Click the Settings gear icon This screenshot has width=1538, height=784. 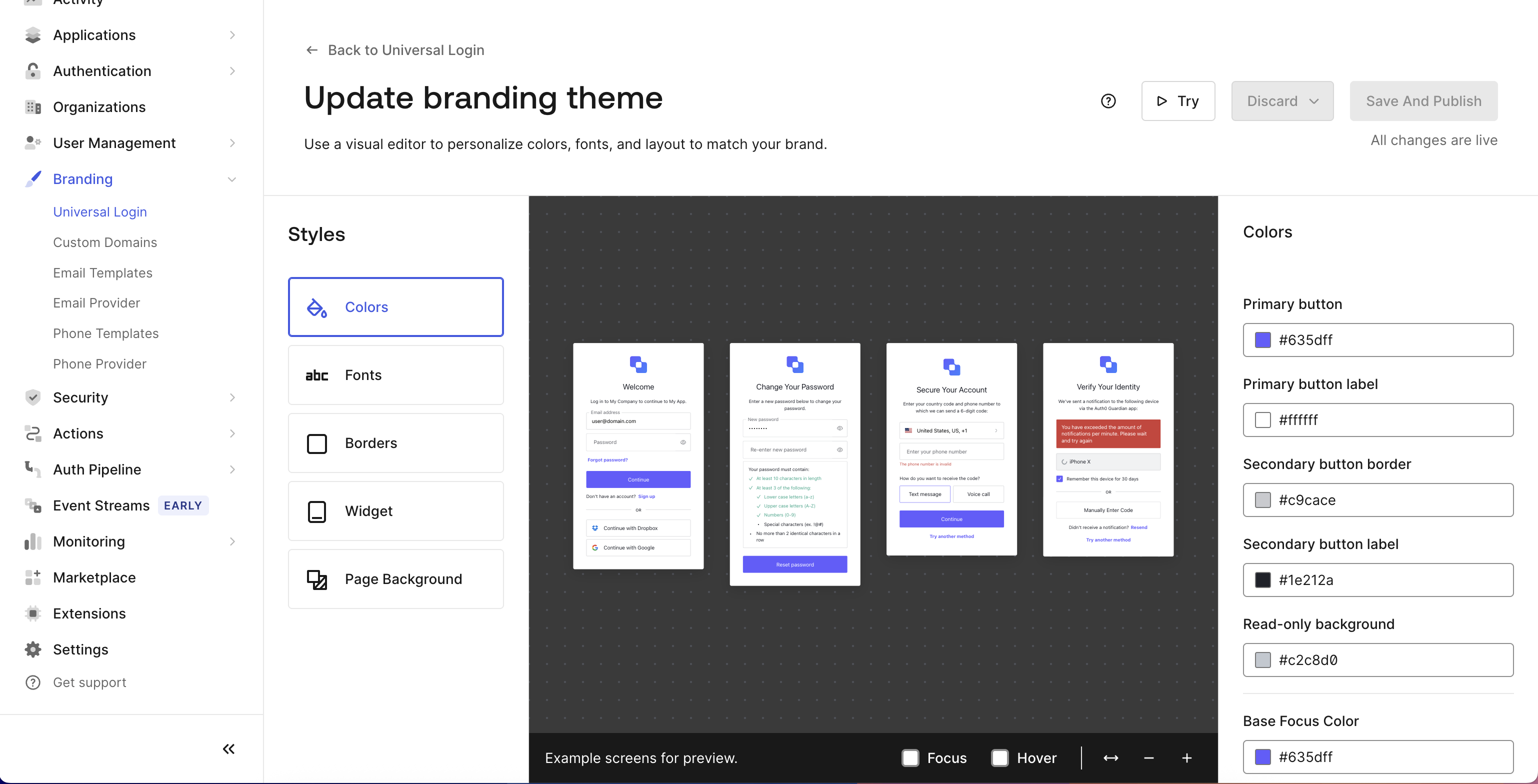33,649
